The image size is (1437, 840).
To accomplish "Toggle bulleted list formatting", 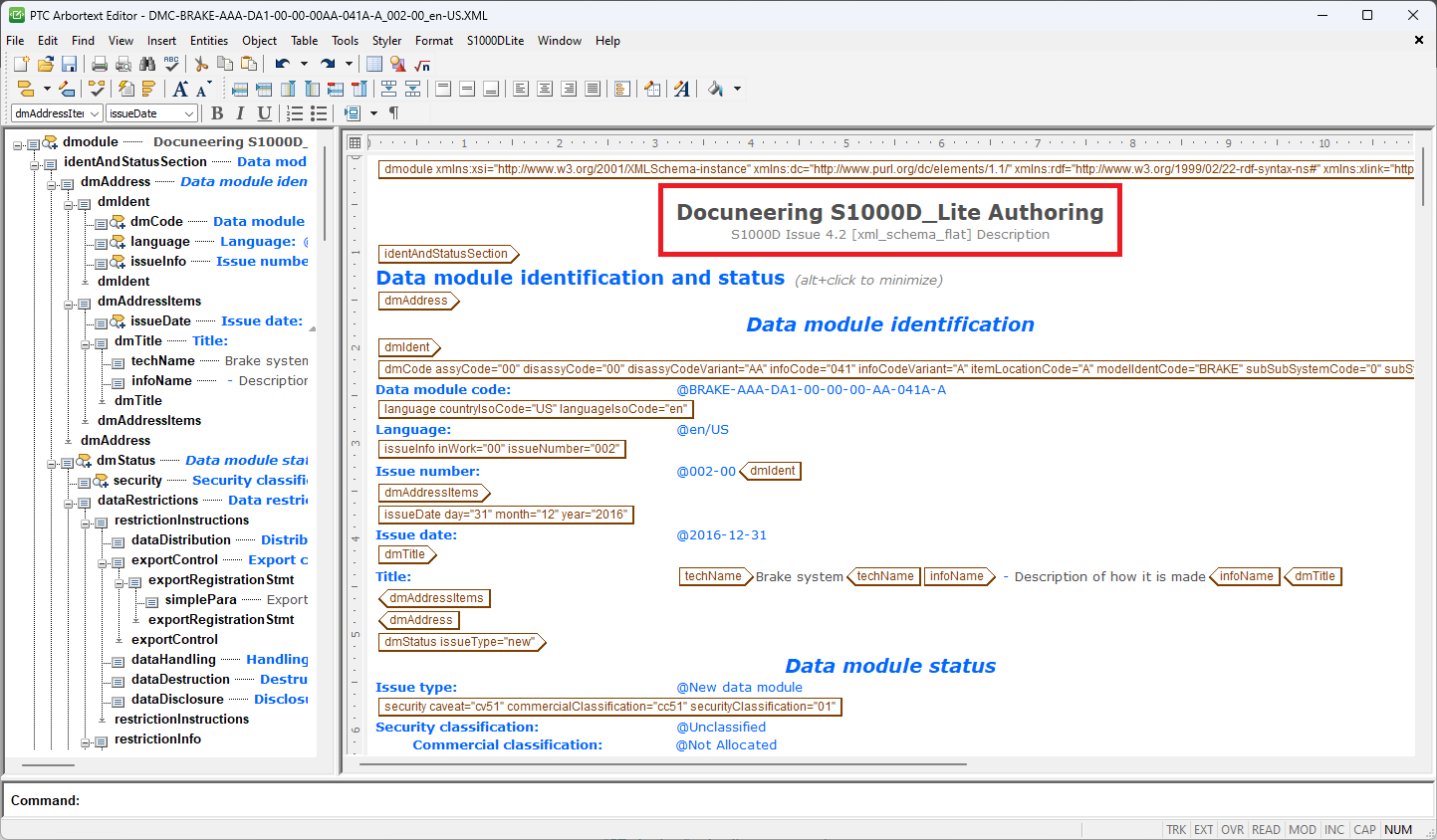I will tap(319, 113).
